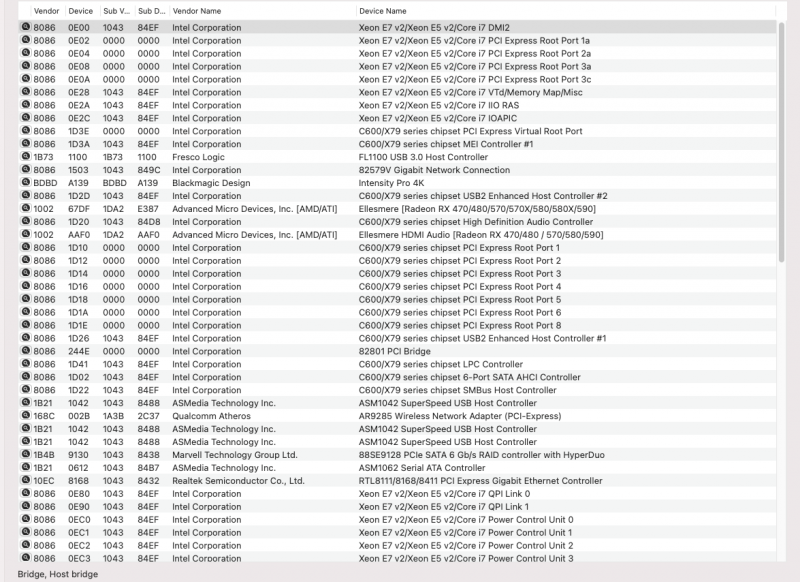Viewport: 800px width, 582px height.
Task: Click vendor ID 168C cell
Action: (44, 416)
